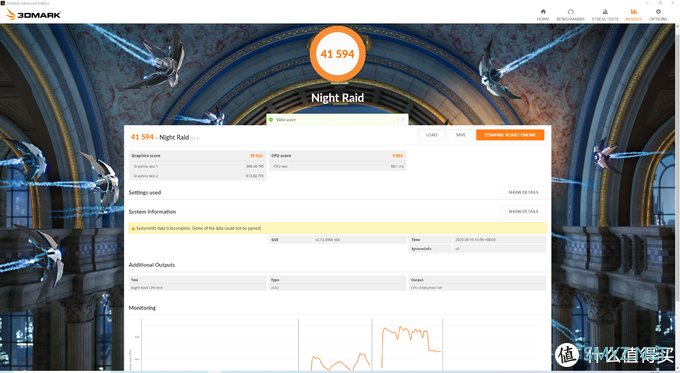
Task: Open the Options section
Action: tap(658, 15)
